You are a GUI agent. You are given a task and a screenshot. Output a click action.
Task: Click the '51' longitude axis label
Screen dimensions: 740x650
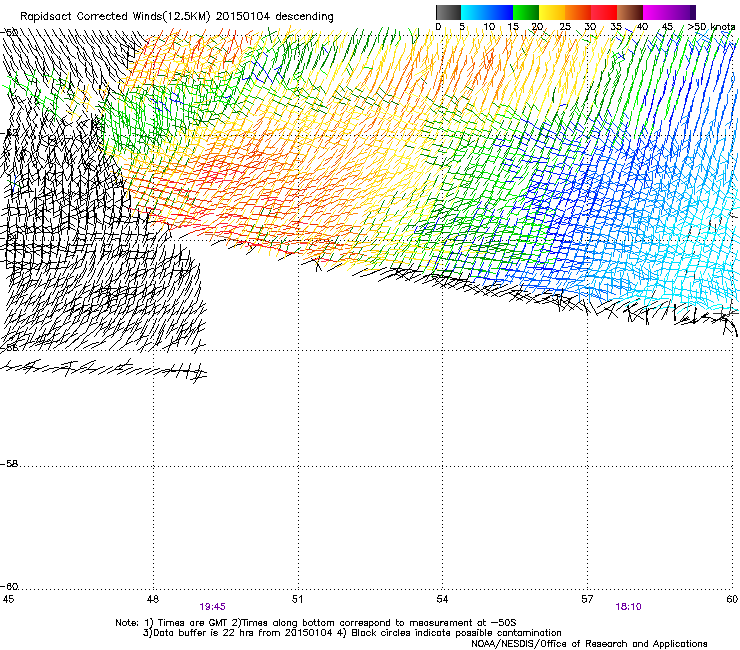[297, 599]
